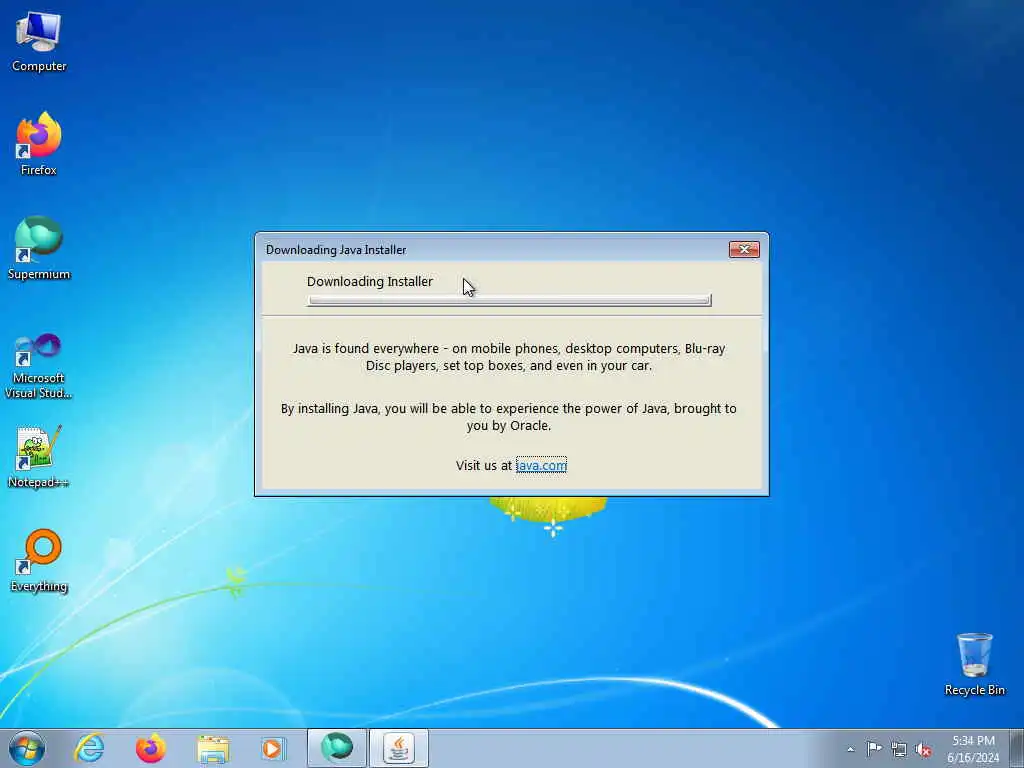Open the muted volume tray icon
The height and width of the screenshot is (768, 1024).
(x=923, y=749)
